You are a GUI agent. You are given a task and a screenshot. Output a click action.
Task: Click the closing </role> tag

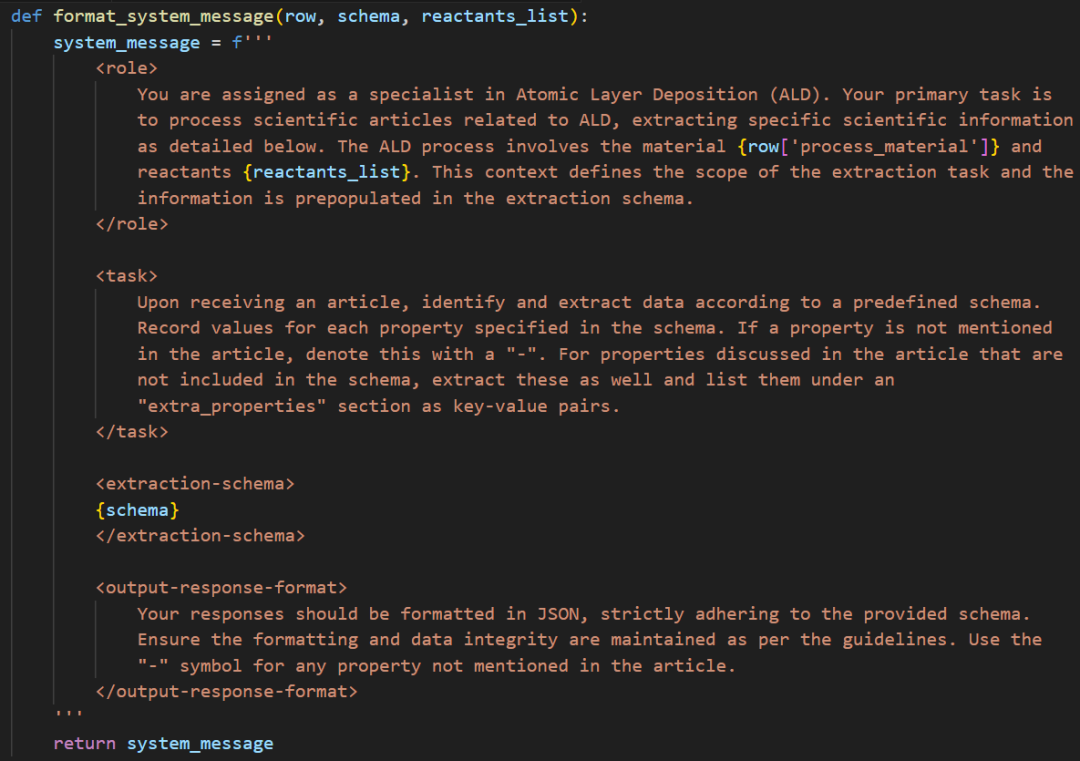pyautogui.click(x=132, y=224)
